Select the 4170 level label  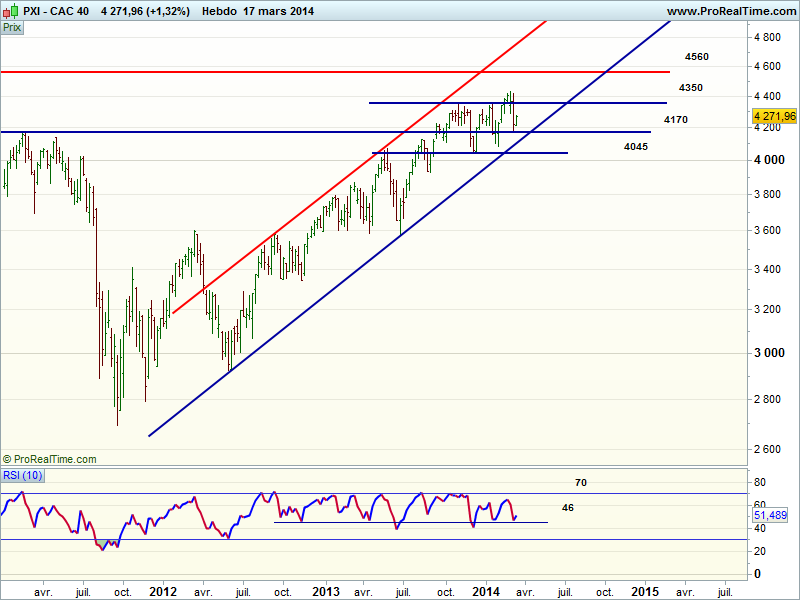[x=675, y=120]
